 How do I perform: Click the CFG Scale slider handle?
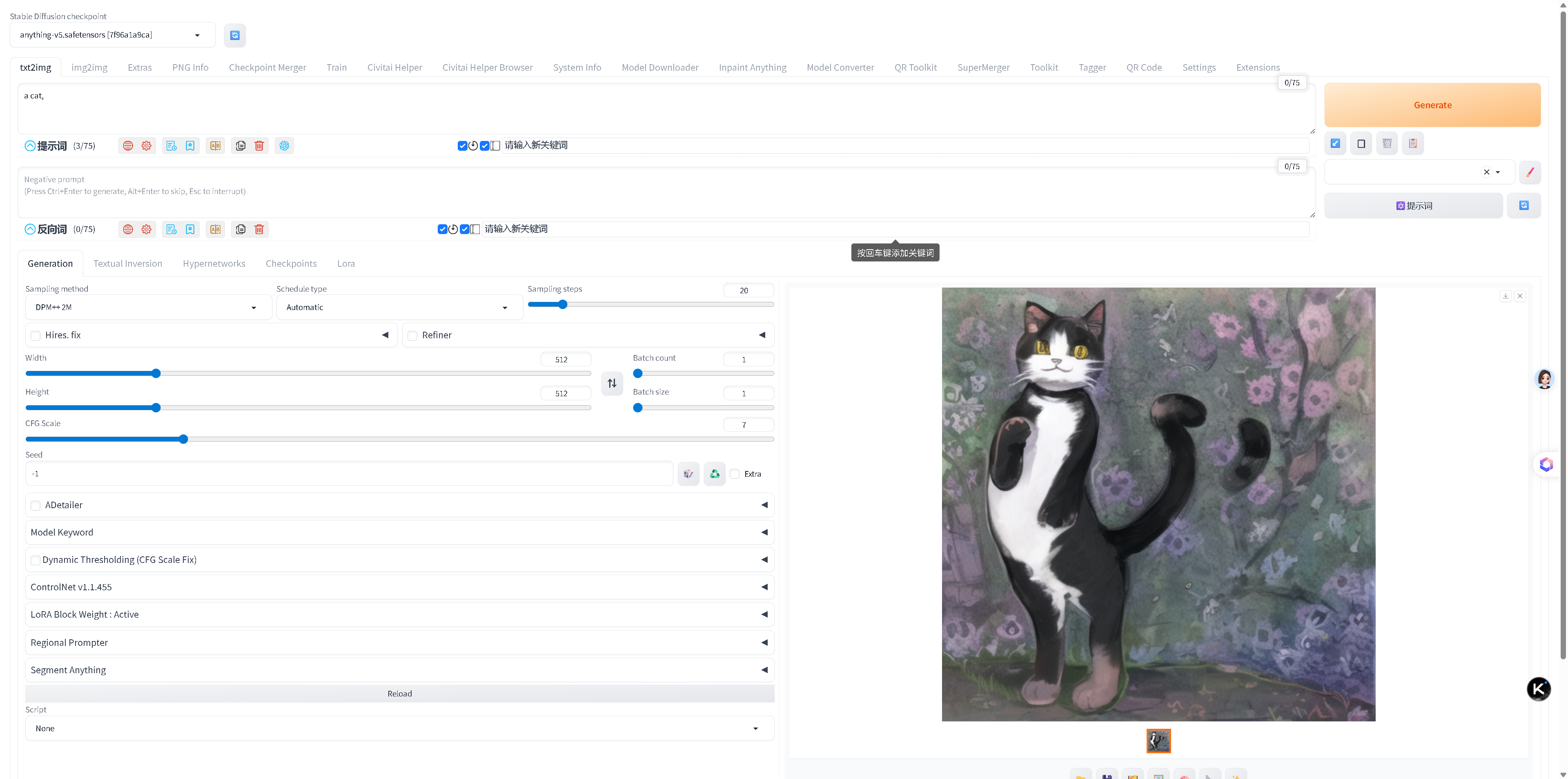coord(183,439)
